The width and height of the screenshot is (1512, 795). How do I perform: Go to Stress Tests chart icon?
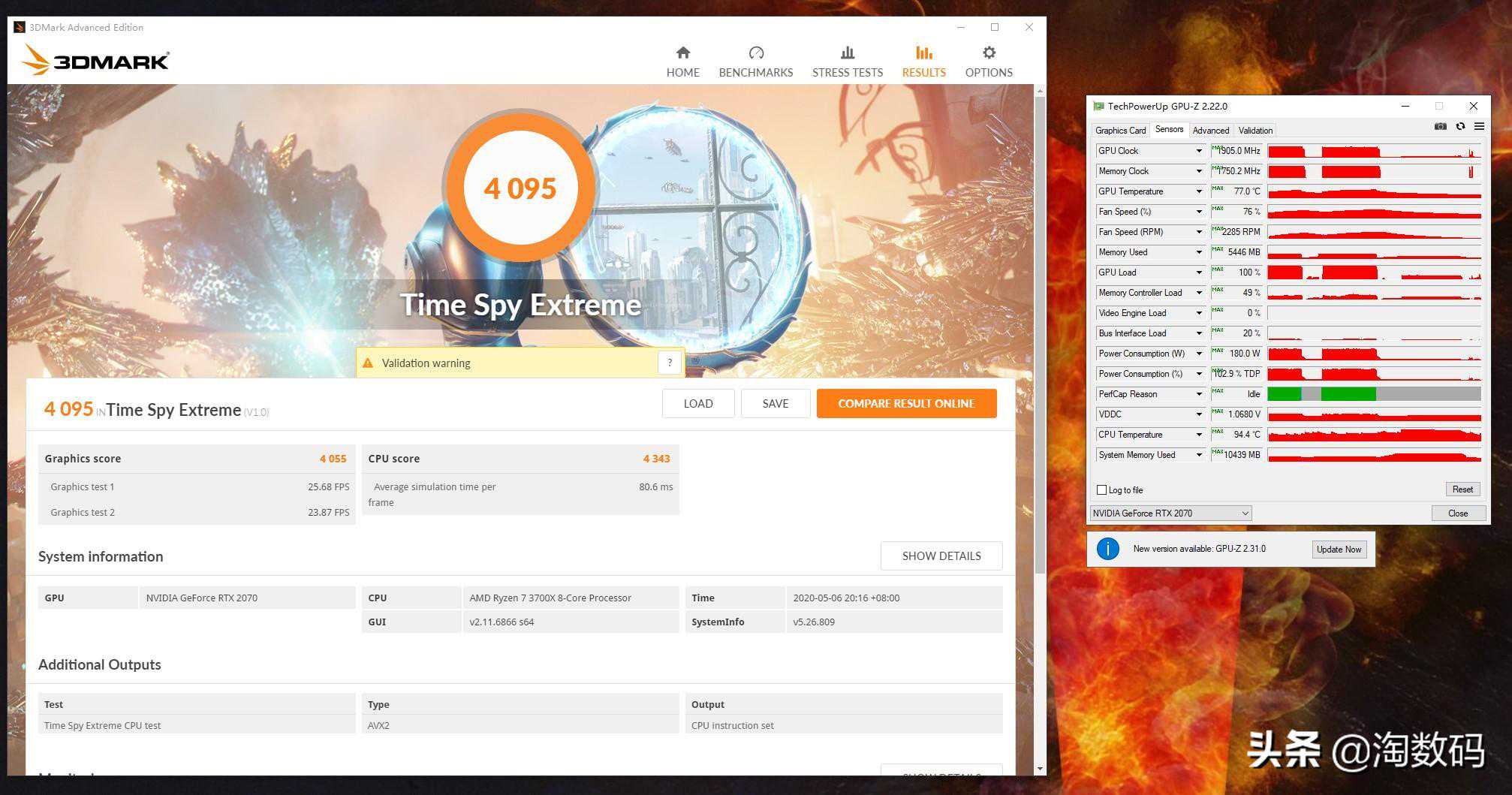(x=847, y=53)
